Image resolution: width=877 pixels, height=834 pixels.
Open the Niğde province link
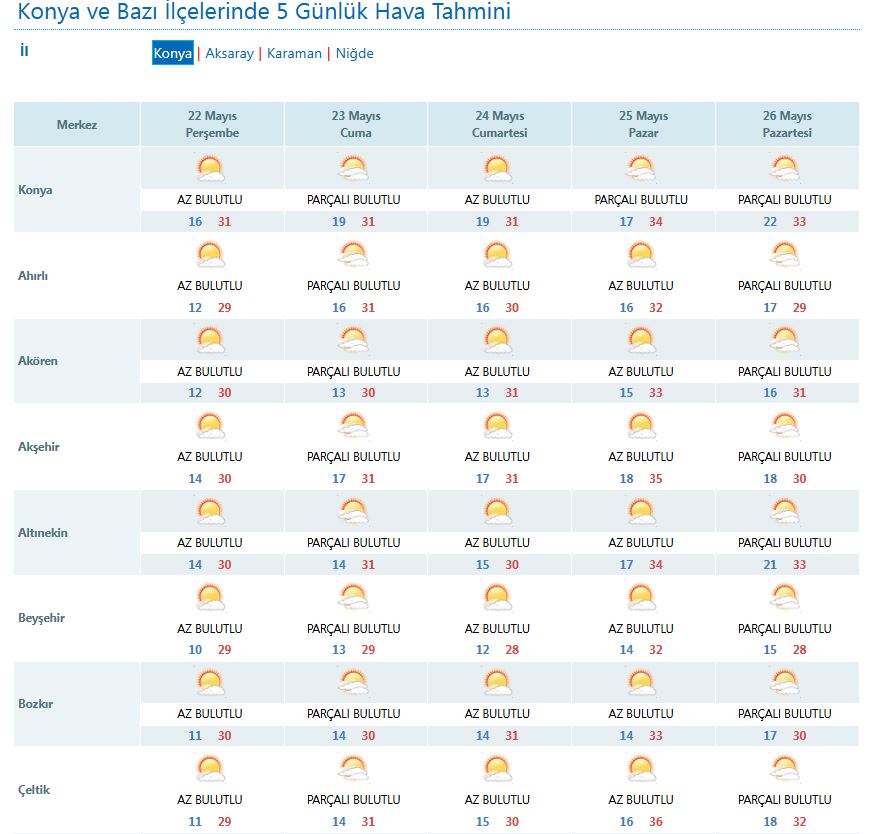pyautogui.click(x=354, y=54)
